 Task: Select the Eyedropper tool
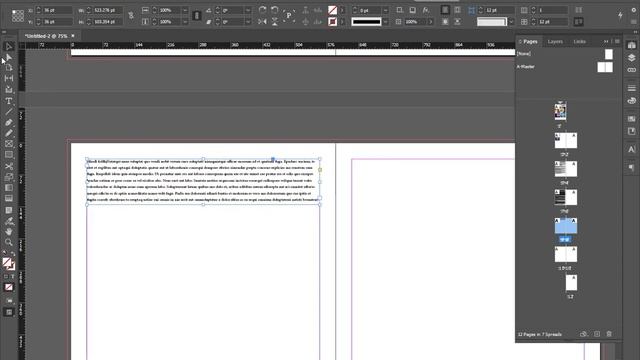9,221
